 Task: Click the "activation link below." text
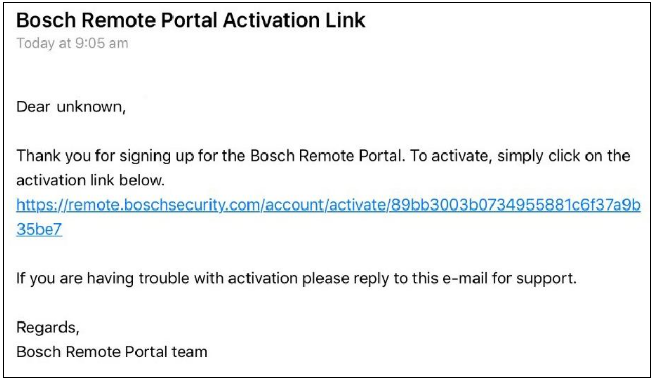click(x=91, y=180)
